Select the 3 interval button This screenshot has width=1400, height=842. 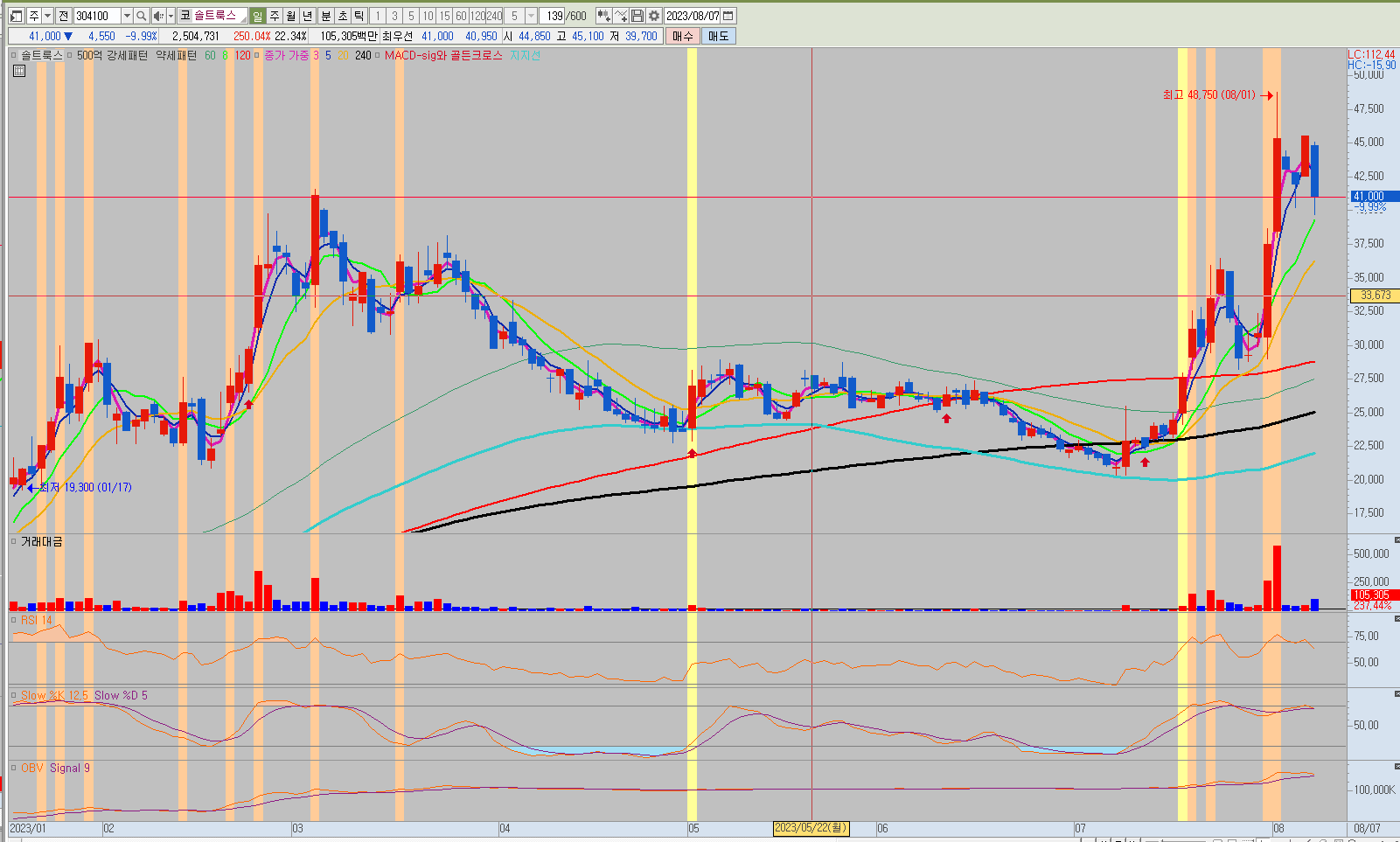(394, 16)
